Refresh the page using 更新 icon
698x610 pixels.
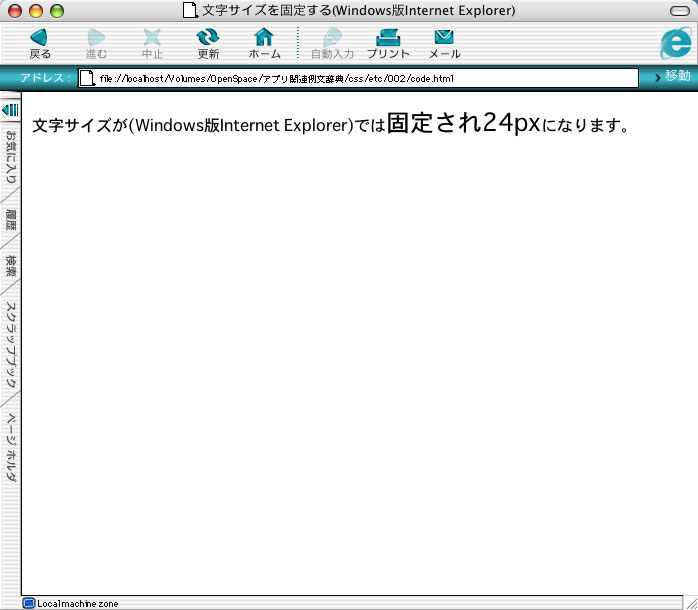click(208, 38)
